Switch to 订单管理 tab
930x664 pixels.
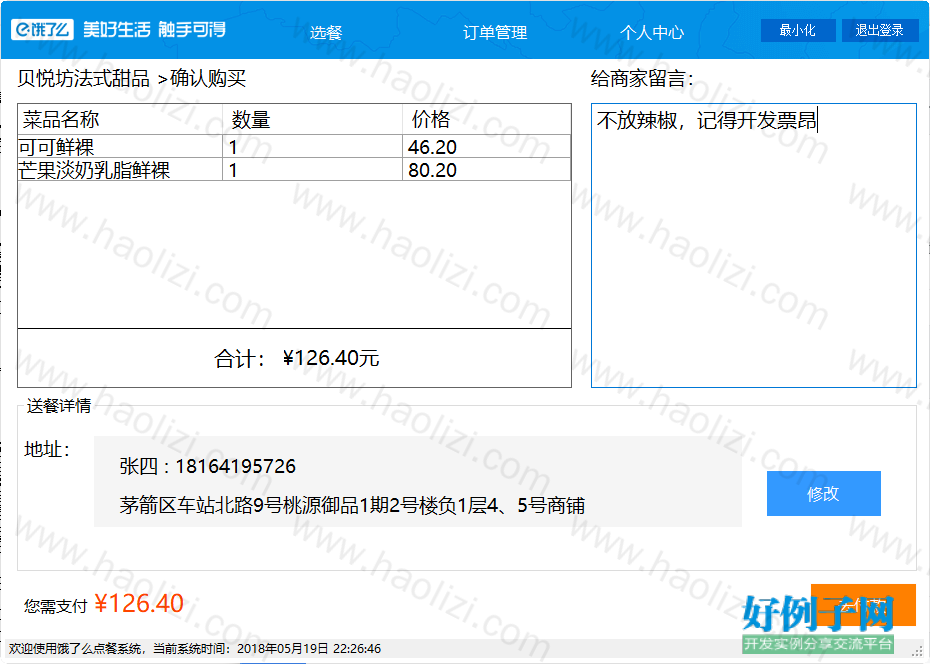pos(495,32)
